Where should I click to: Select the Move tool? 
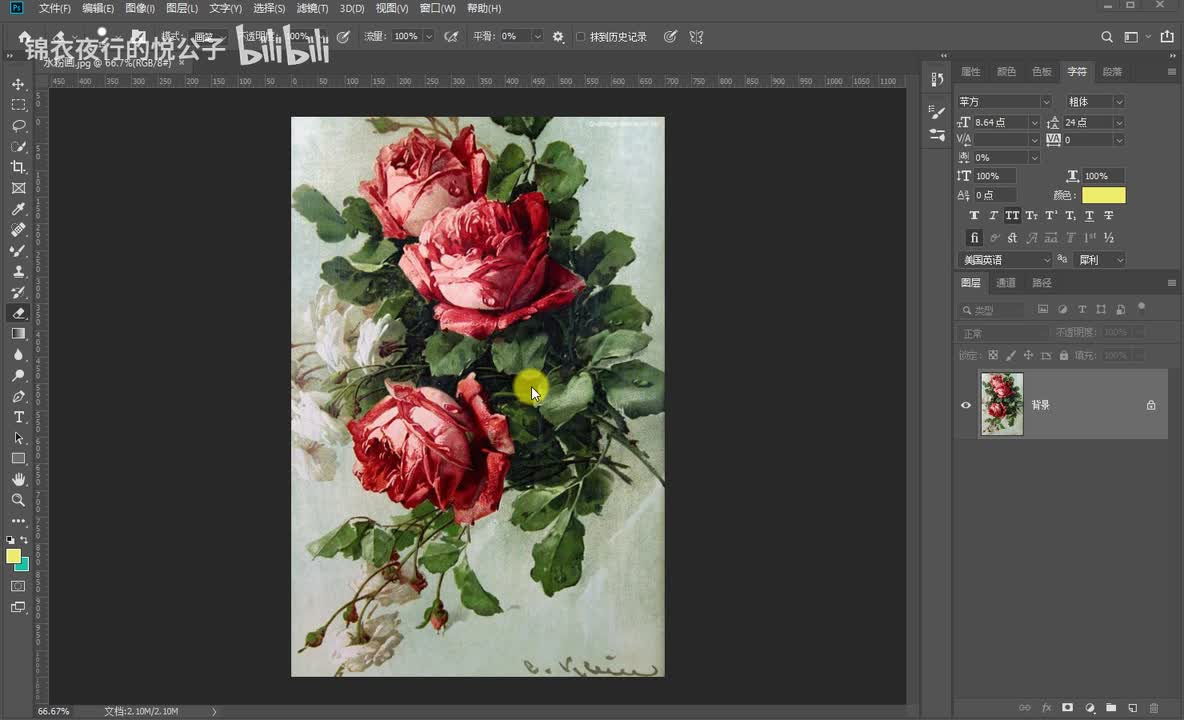tap(18, 84)
